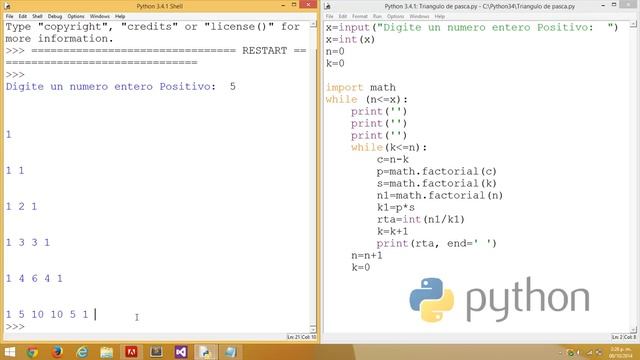Click scroll-down arrow in editor scrollbar
Screen dimensions: 640x360
tap(633, 328)
